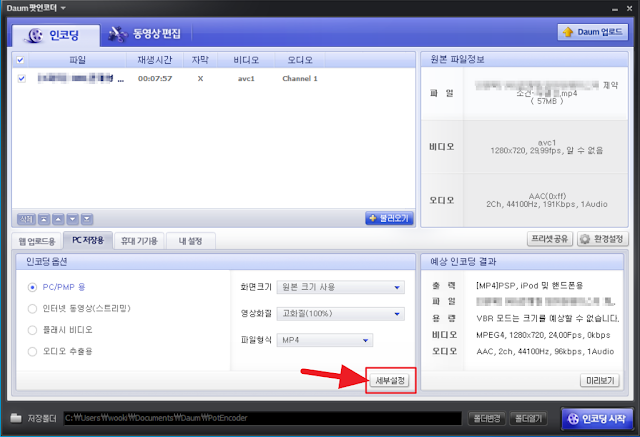Switch to the 웹 업로드용 tab

pos(37,241)
